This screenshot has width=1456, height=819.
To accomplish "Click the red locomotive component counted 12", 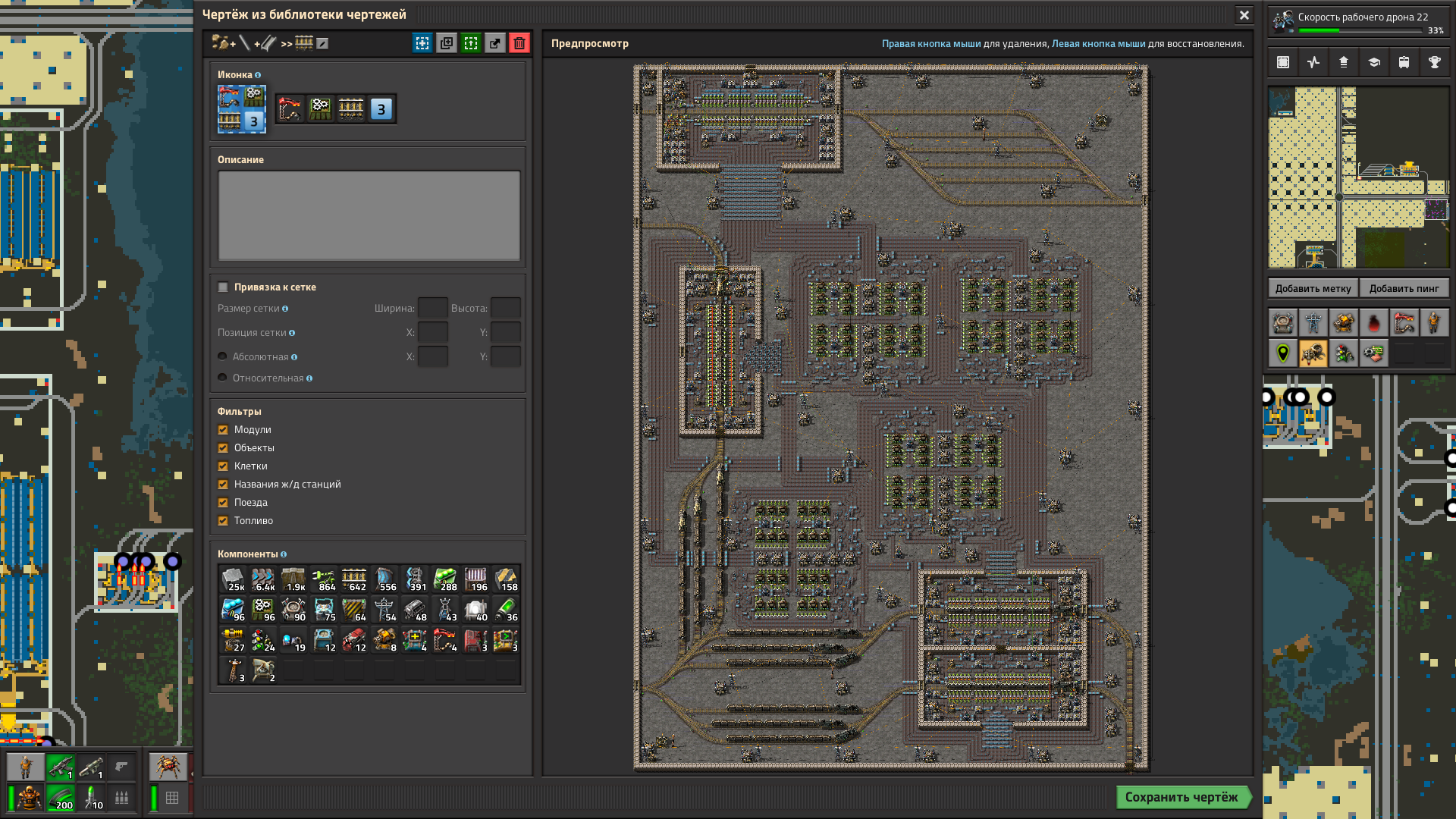I will coord(354,640).
